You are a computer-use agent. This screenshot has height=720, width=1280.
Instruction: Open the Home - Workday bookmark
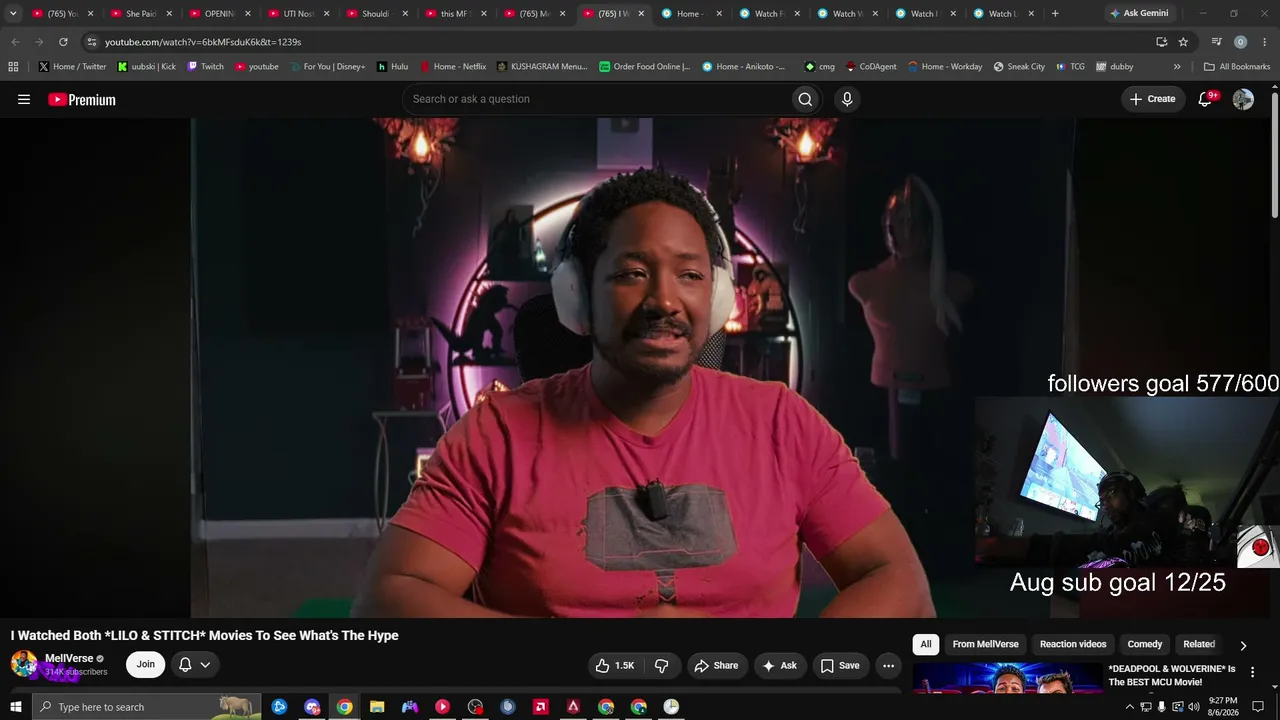(x=944, y=66)
